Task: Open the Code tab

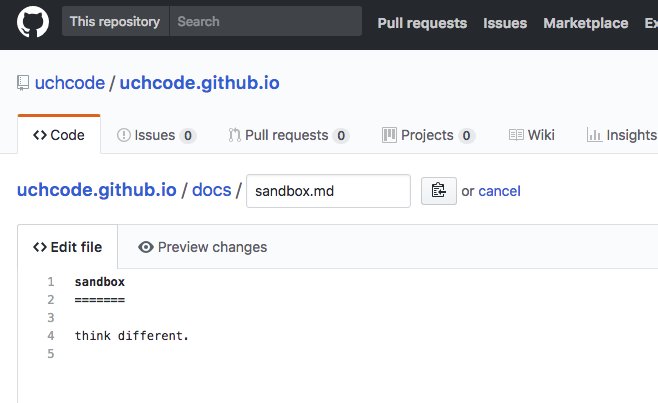Action: (x=59, y=135)
